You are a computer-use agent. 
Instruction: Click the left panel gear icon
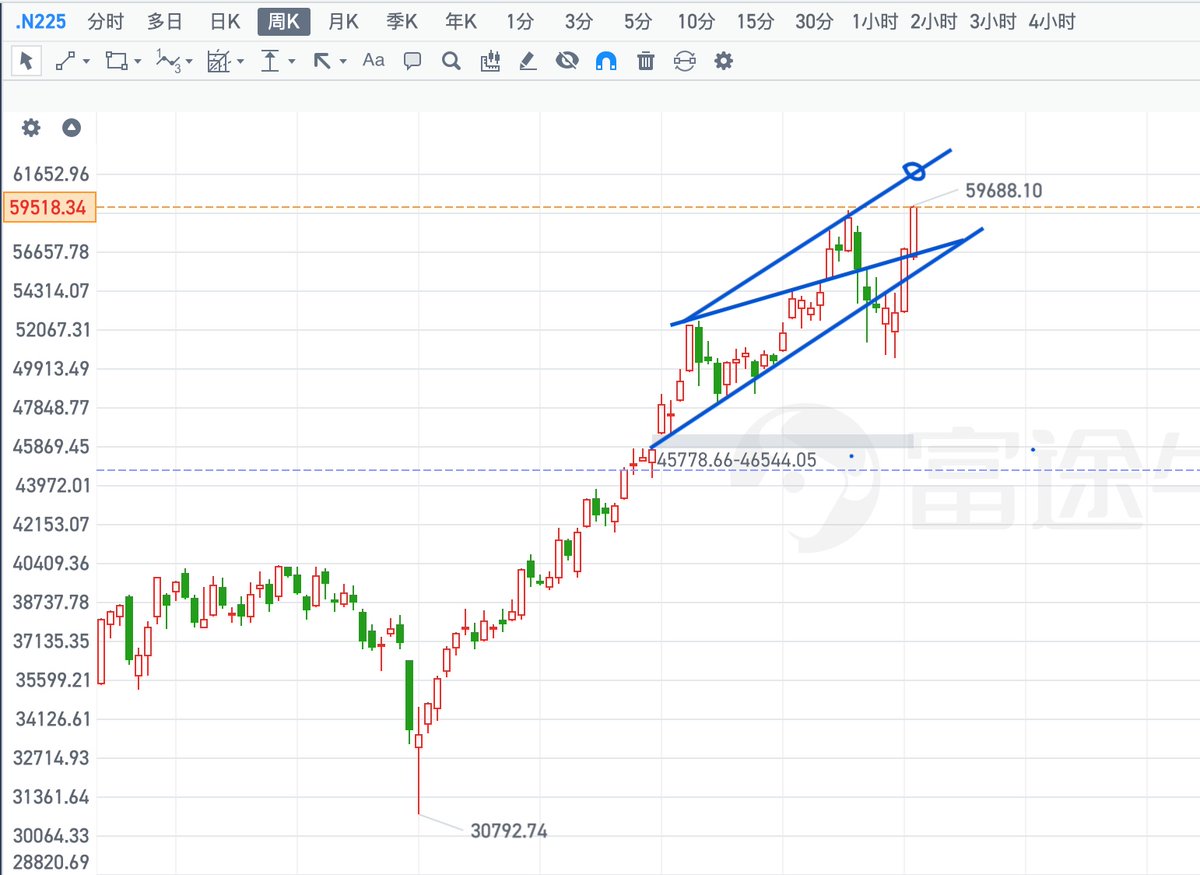click(30, 128)
